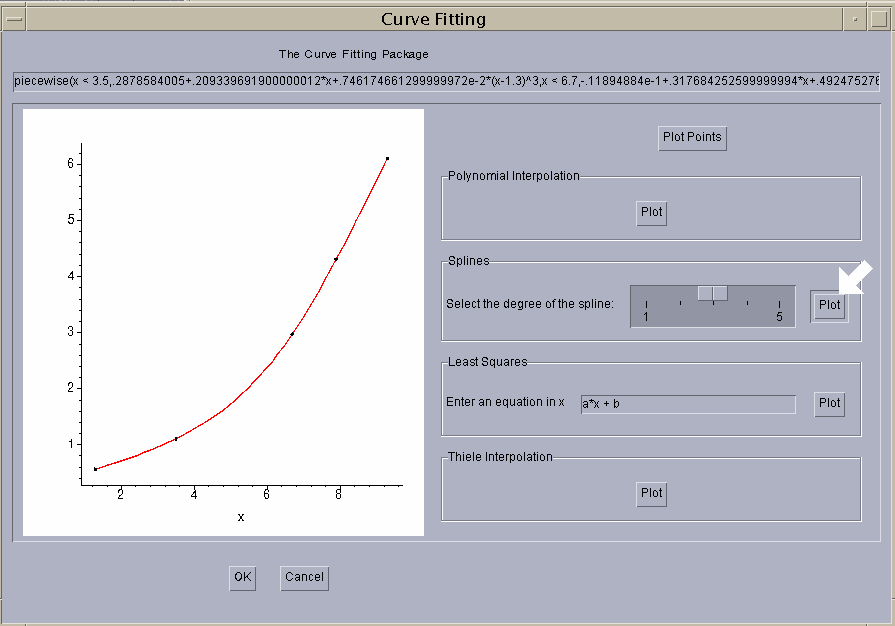Click the Plot Points button
The width and height of the screenshot is (895, 626).
pos(692,137)
